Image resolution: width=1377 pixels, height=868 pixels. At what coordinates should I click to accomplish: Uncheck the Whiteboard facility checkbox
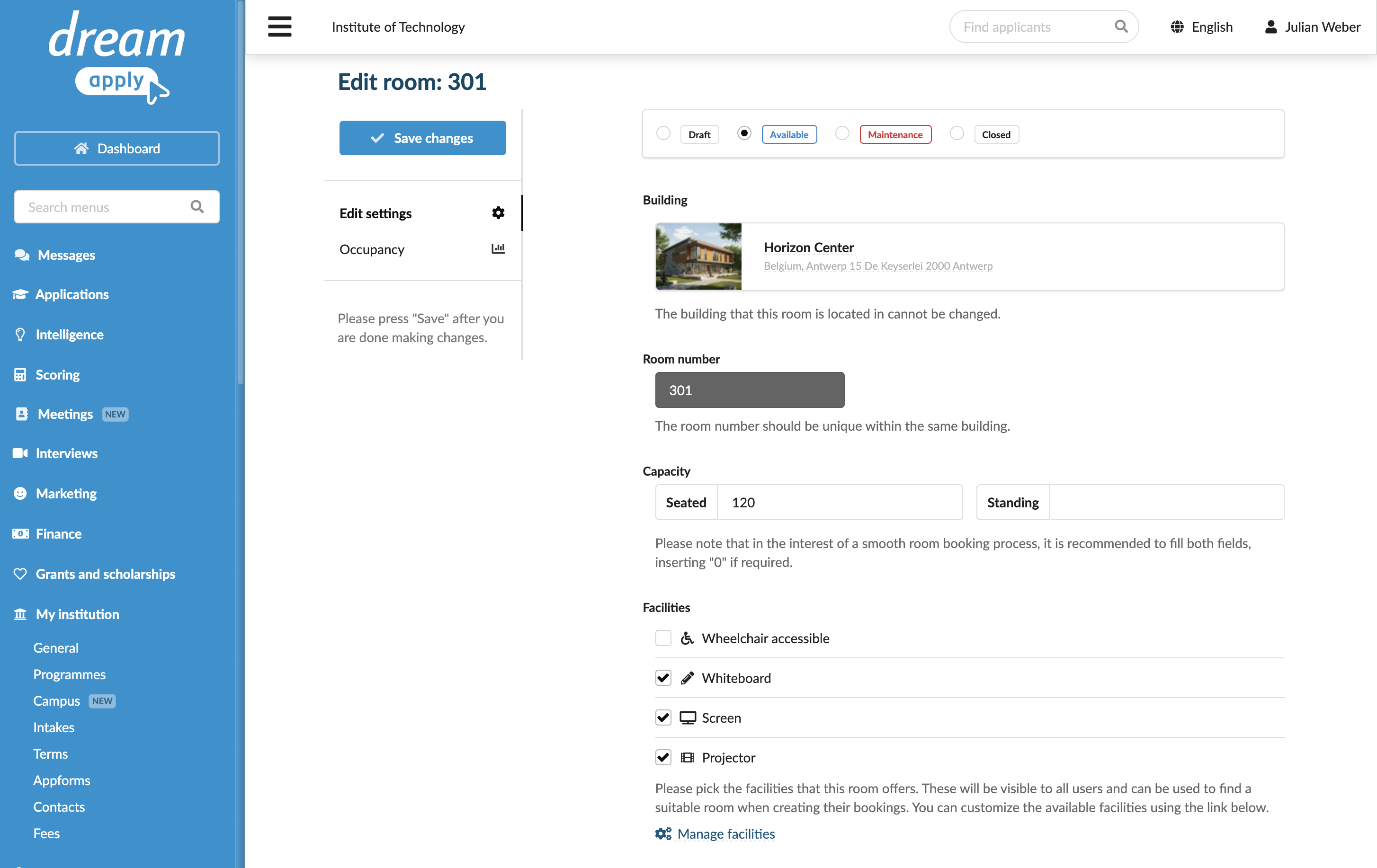pos(663,678)
